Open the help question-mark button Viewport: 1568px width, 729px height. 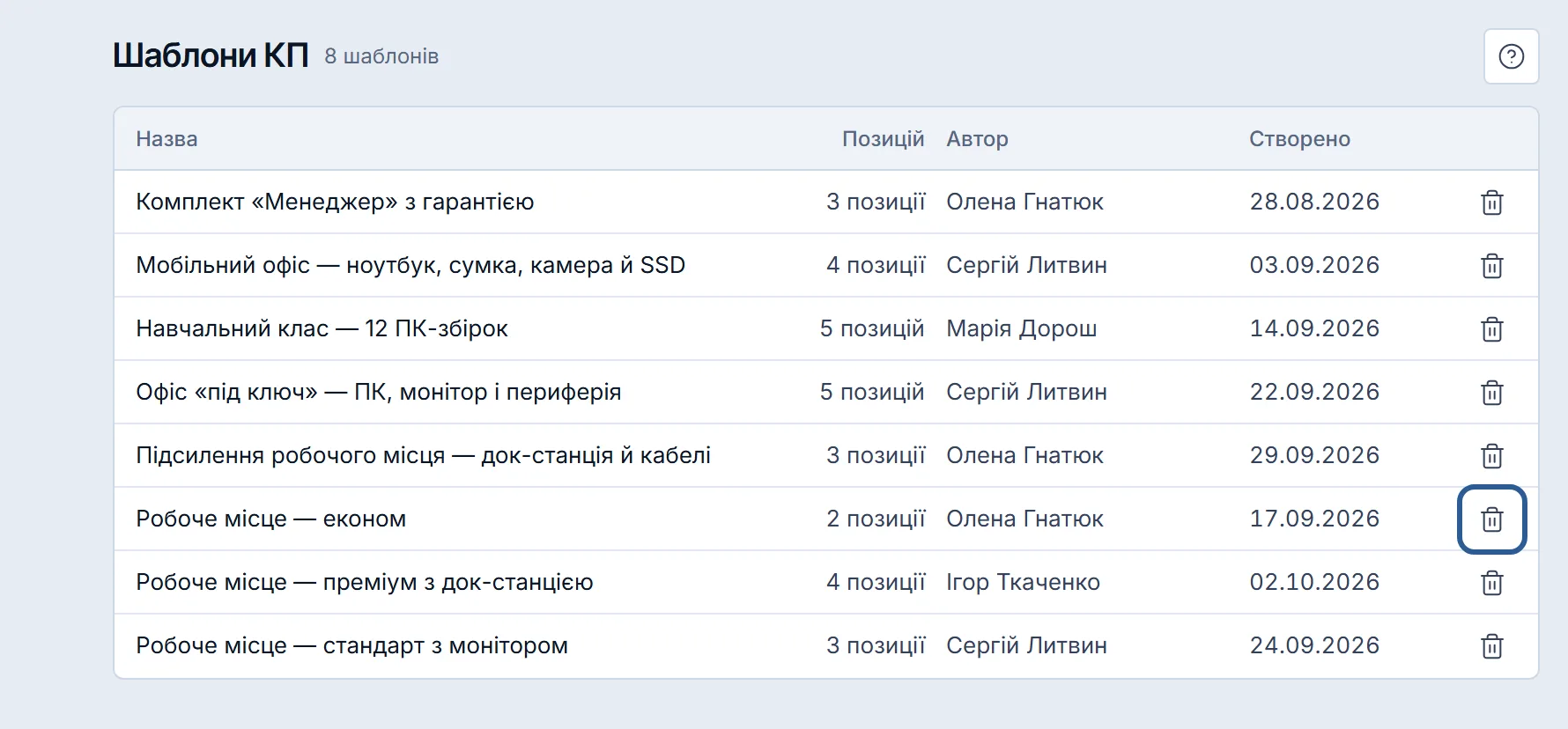coord(1511,56)
